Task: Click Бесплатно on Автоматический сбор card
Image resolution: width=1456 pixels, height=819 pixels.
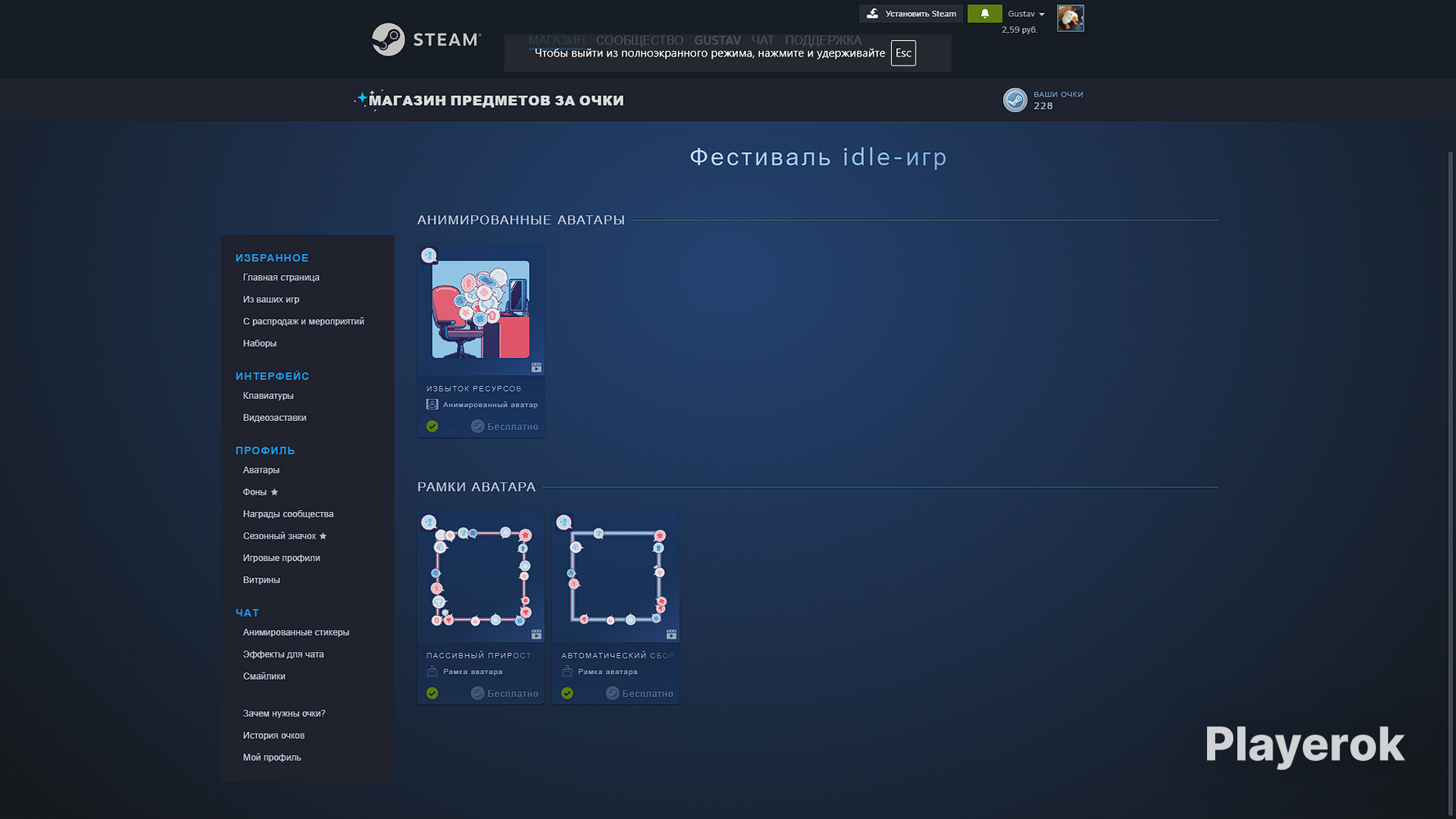Action: click(x=640, y=694)
